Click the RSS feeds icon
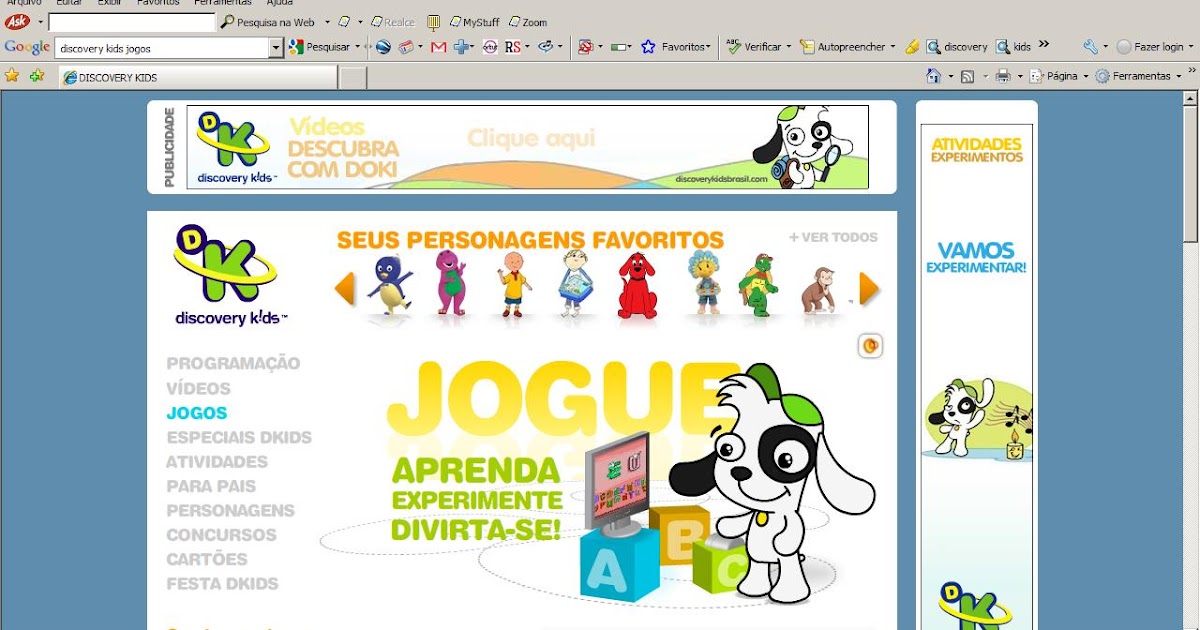The width and height of the screenshot is (1200, 630). click(x=967, y=76)
